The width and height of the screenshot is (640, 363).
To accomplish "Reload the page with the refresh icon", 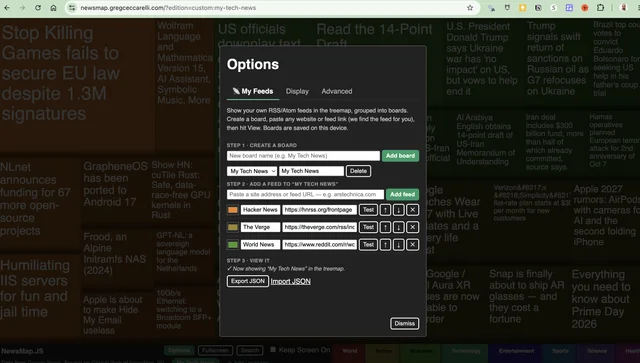I will (x=38, y=8).
